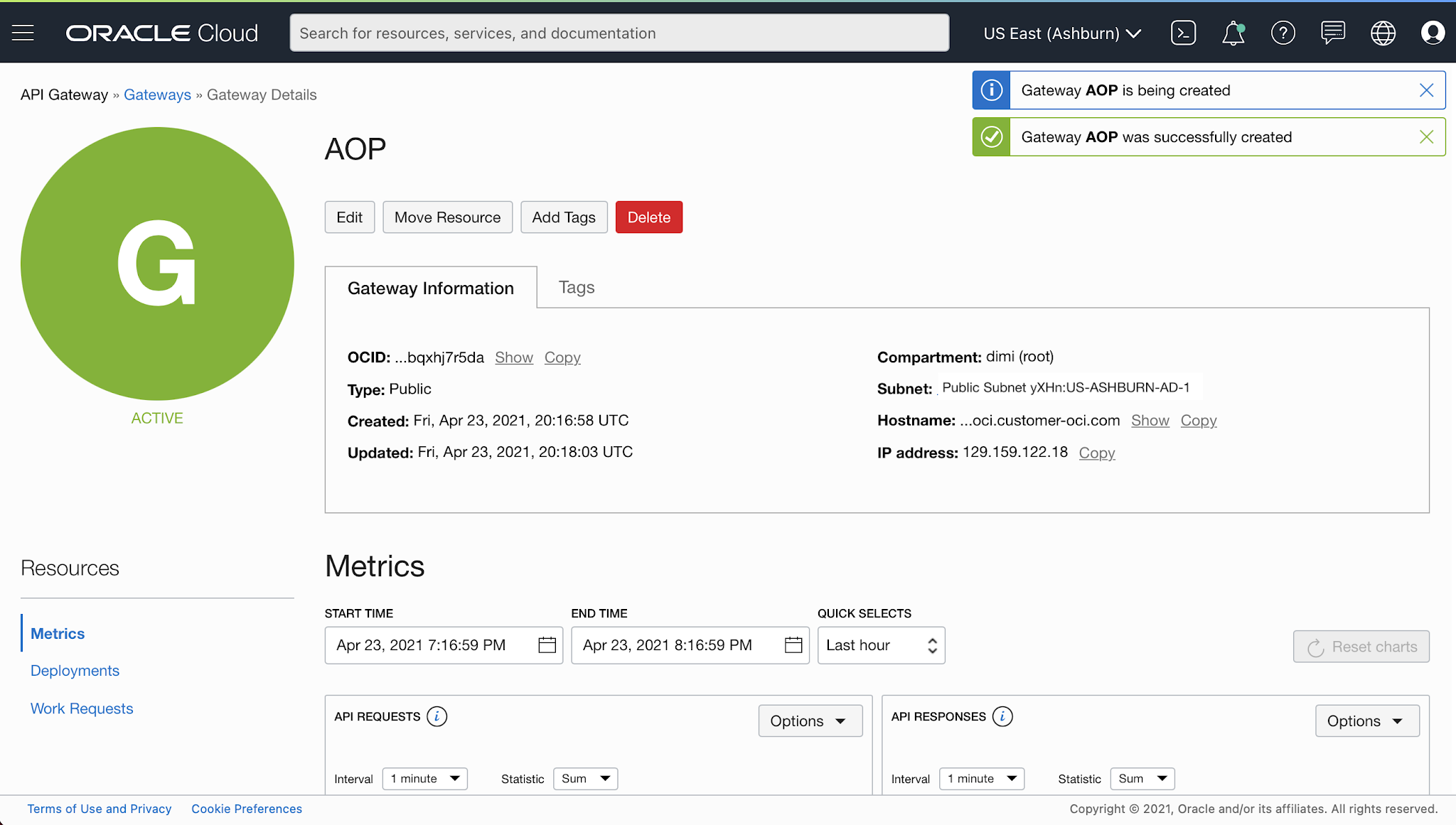
Task: Switch to the Tags tab
Action: 576,287
